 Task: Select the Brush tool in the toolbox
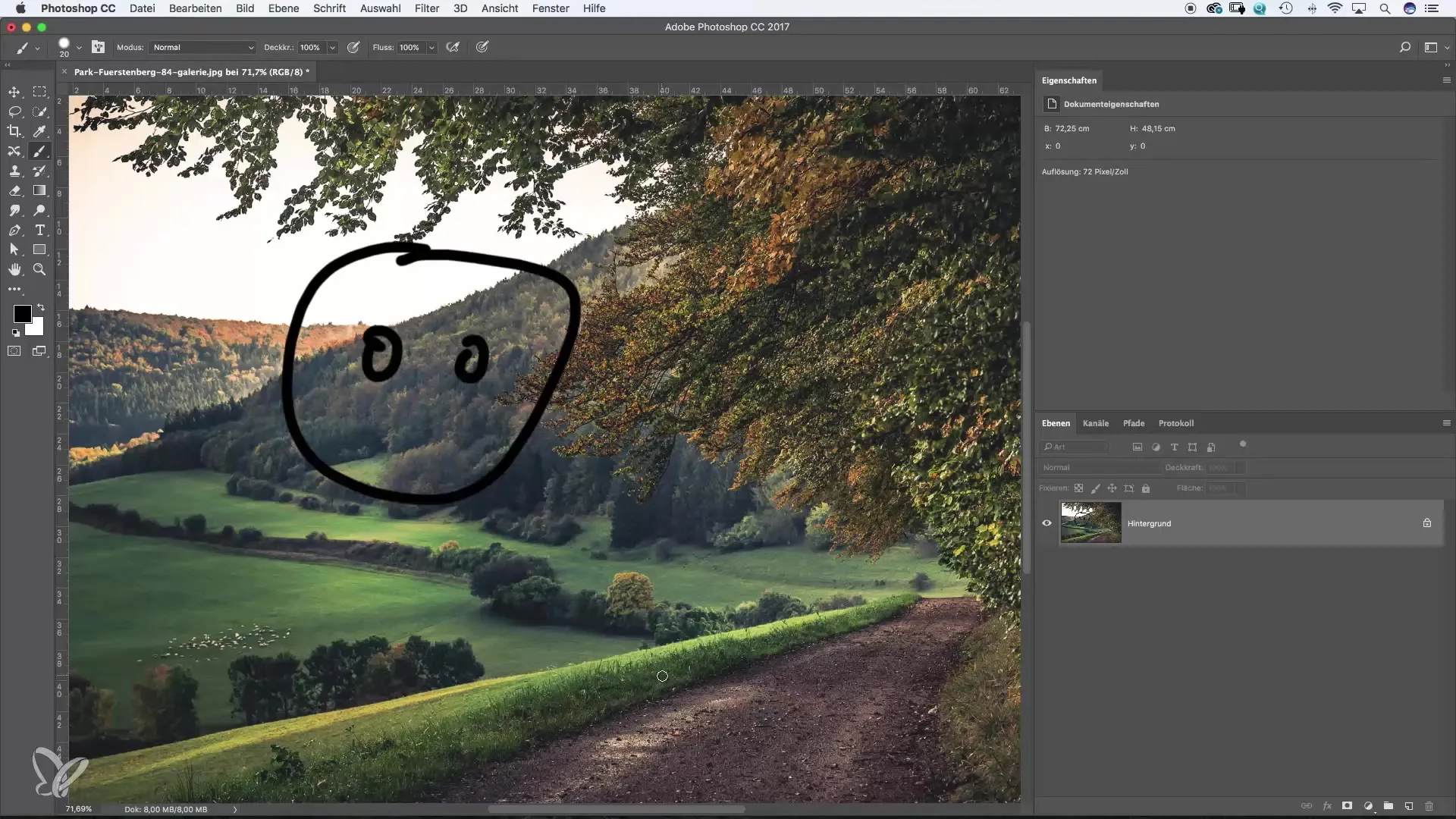(x=39, y=151)
